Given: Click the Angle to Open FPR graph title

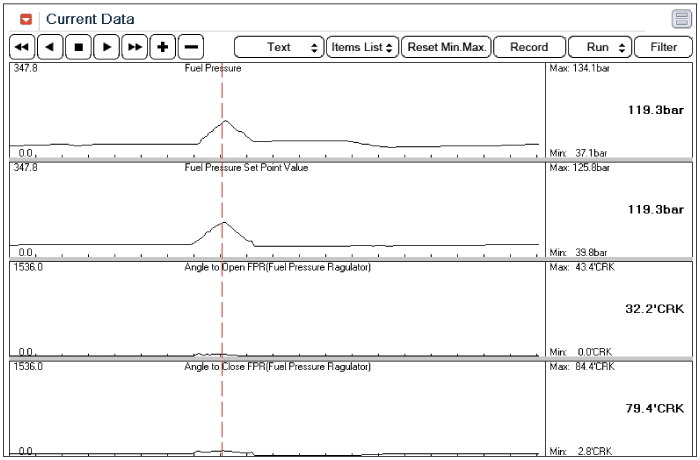Looking at the screenshot, I should click(x=277, y=268).
